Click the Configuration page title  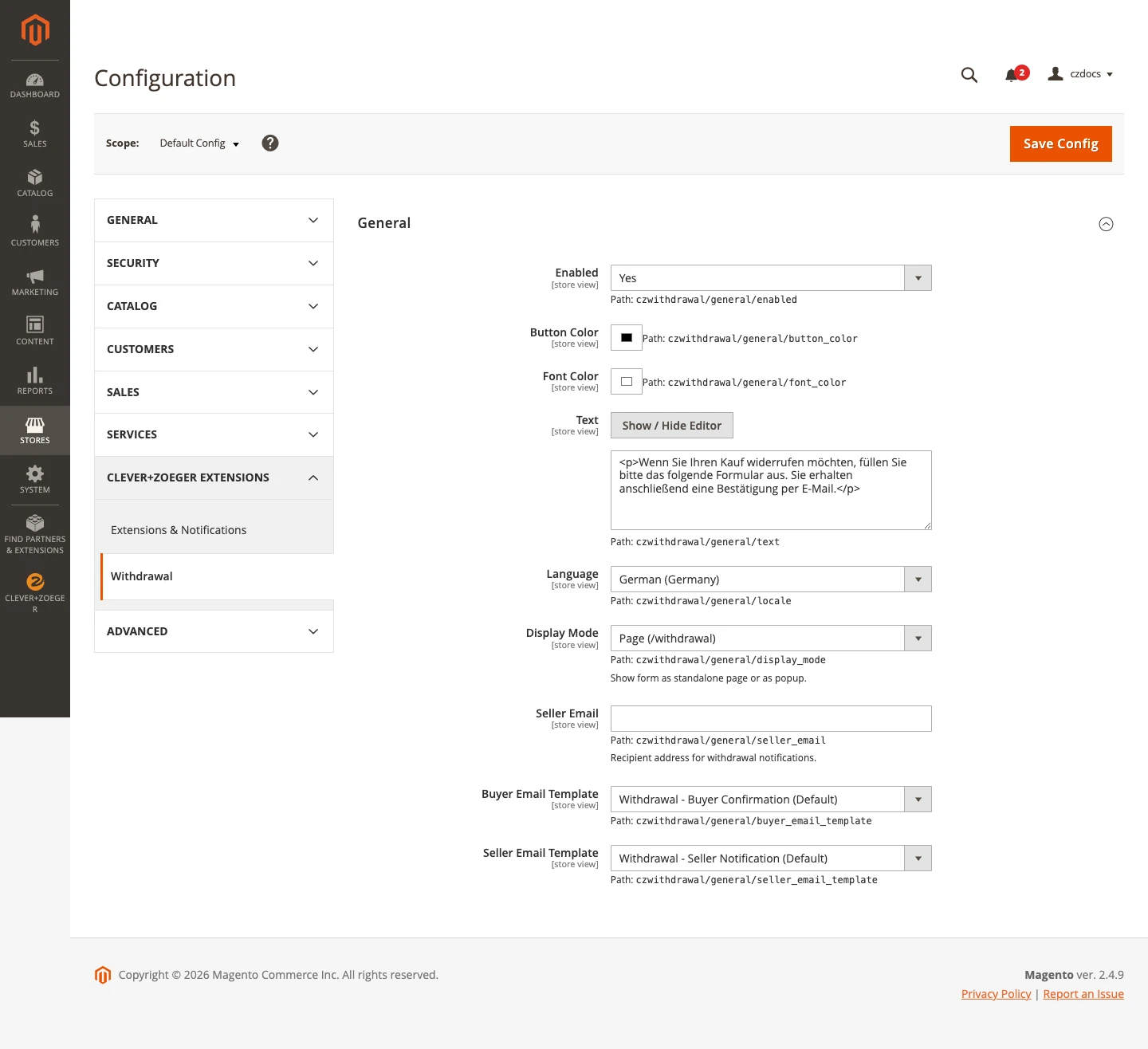click(165, 78)
